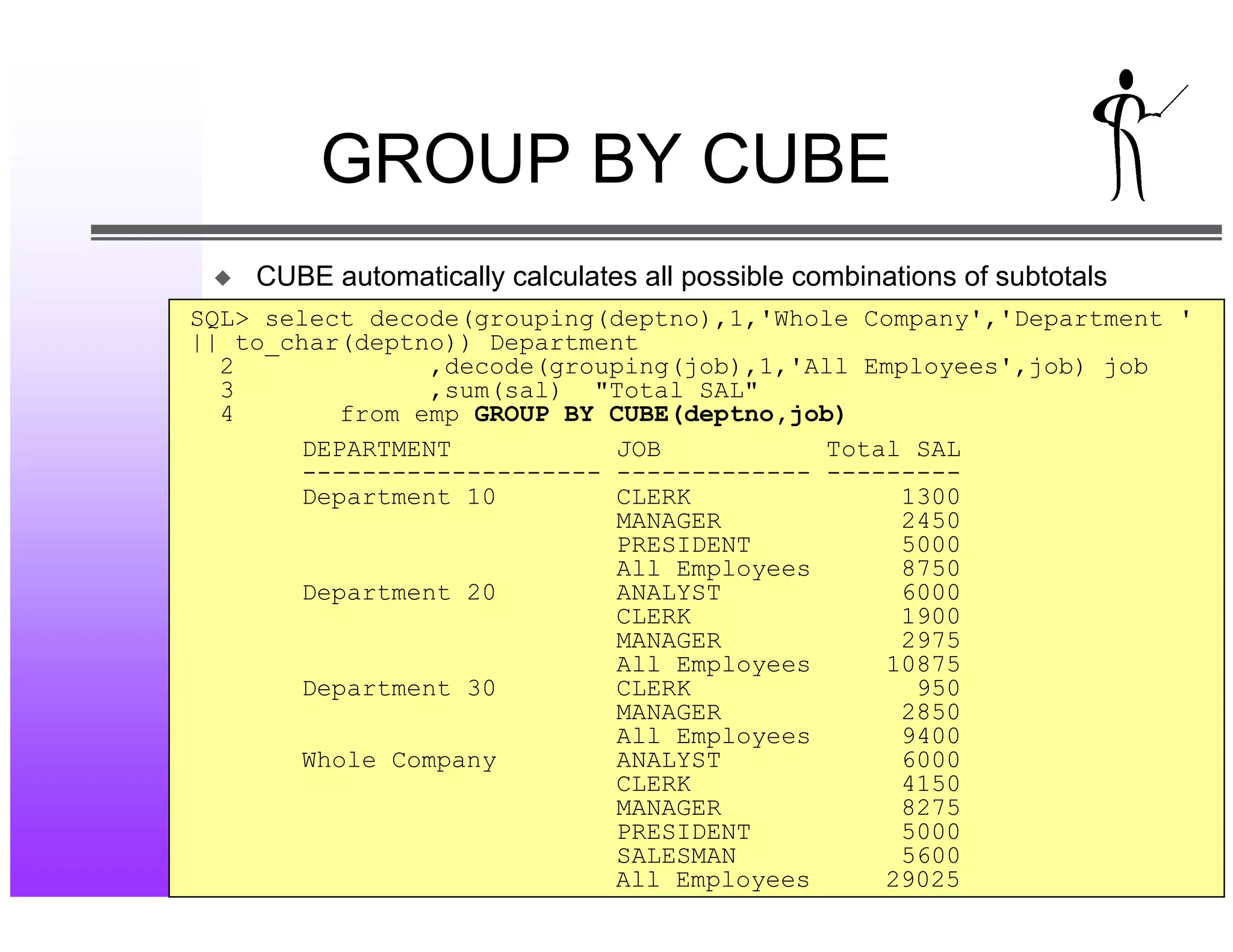Click the SQL> prompt in the query
The width and height of the screenshot is (1233, 952).
(220, 319)
